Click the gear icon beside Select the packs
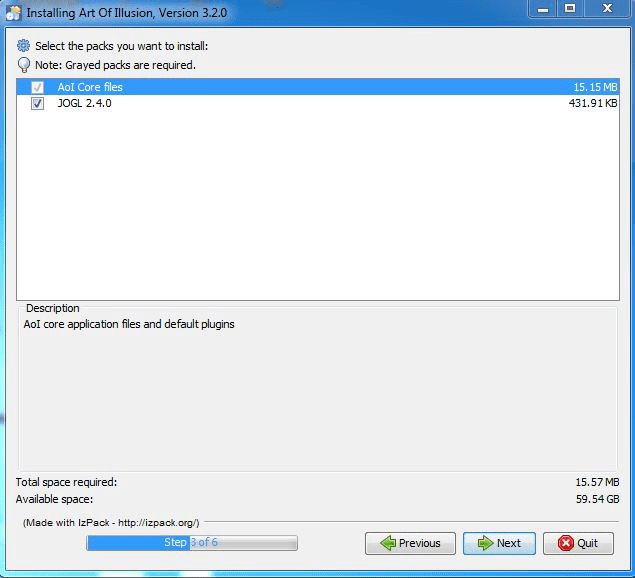The height and width of the screenshot is (578, 635). 23,45
